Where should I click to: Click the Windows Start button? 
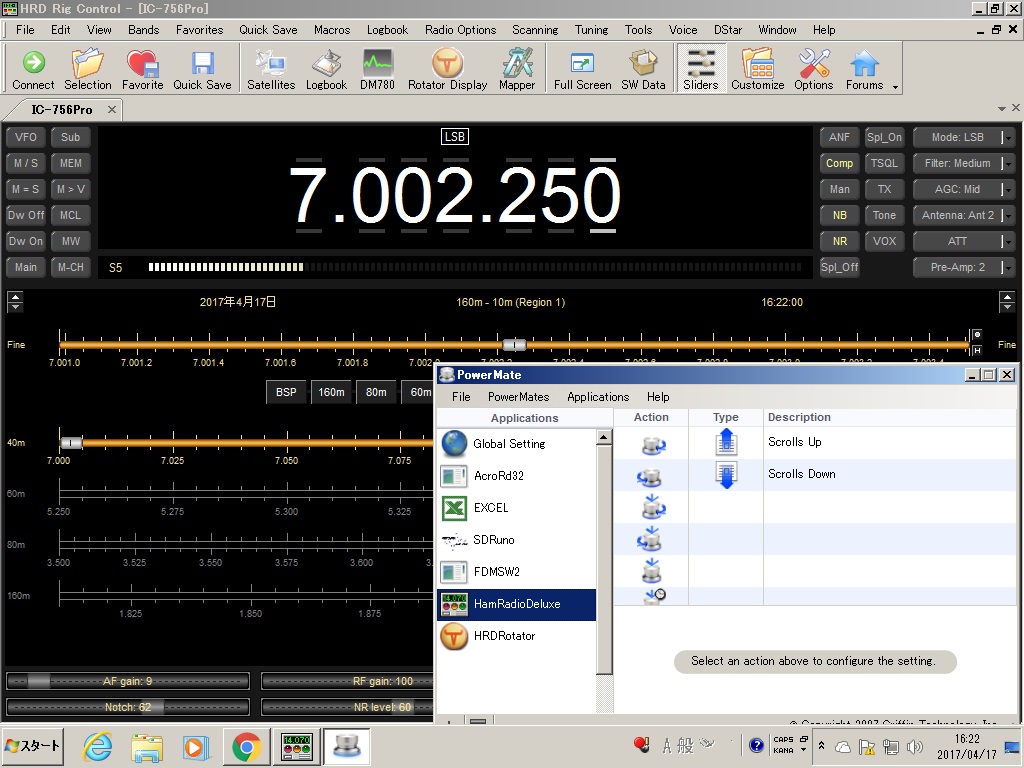pyautogui.click(x=33, y=746)
